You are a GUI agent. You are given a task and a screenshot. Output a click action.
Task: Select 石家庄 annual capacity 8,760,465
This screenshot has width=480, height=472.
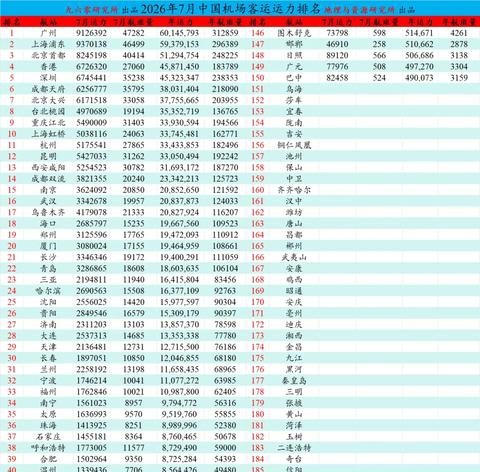click(x=179, y=437)
